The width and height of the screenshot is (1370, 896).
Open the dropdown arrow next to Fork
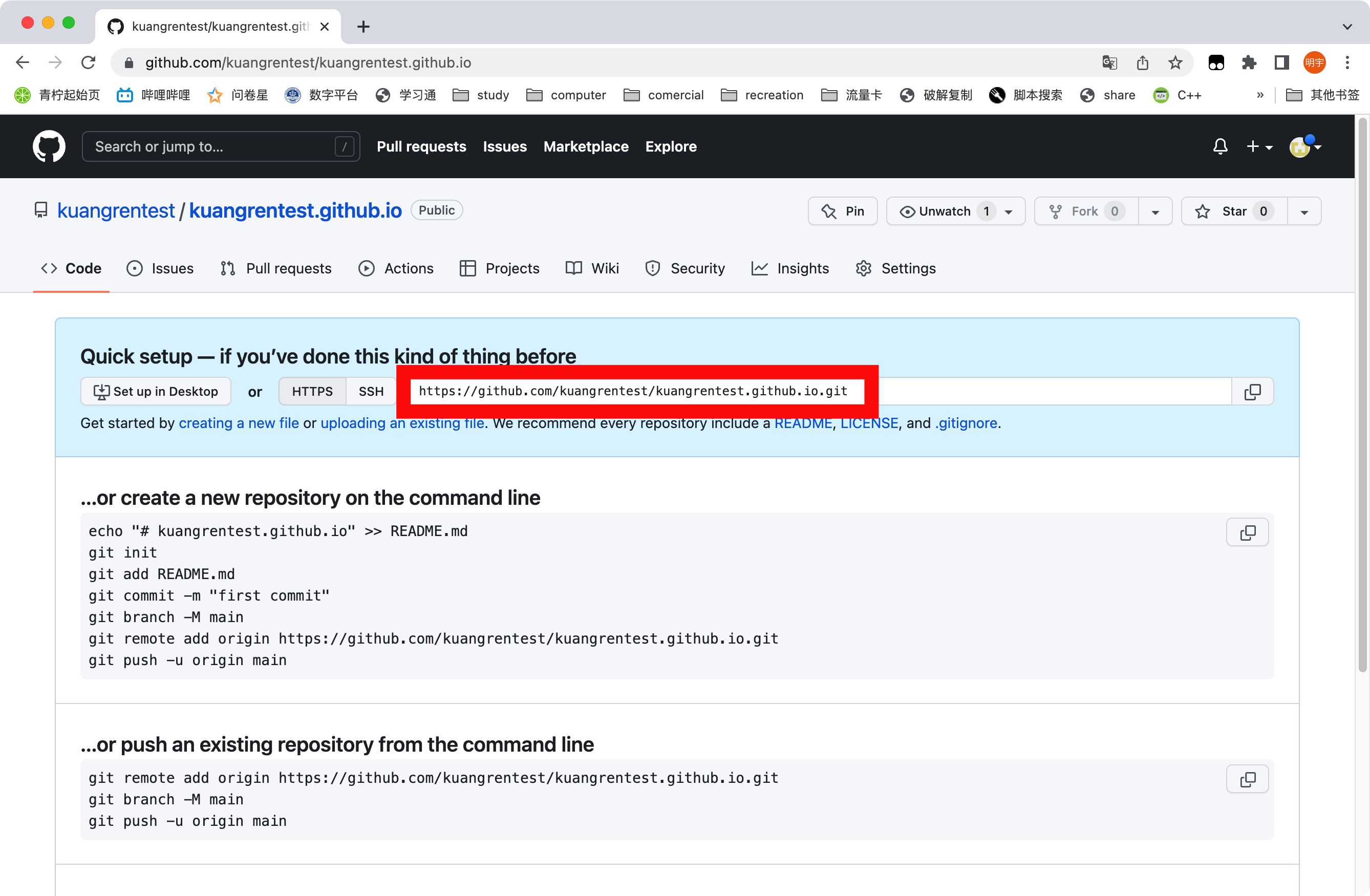(1154, 211)
